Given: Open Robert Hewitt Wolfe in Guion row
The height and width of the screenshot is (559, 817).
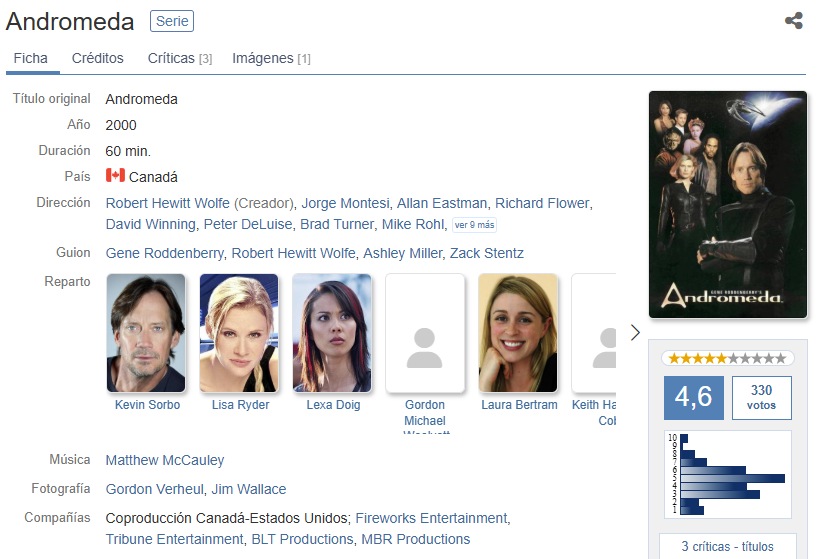Looking at the screenshot, I should [293, 253].
